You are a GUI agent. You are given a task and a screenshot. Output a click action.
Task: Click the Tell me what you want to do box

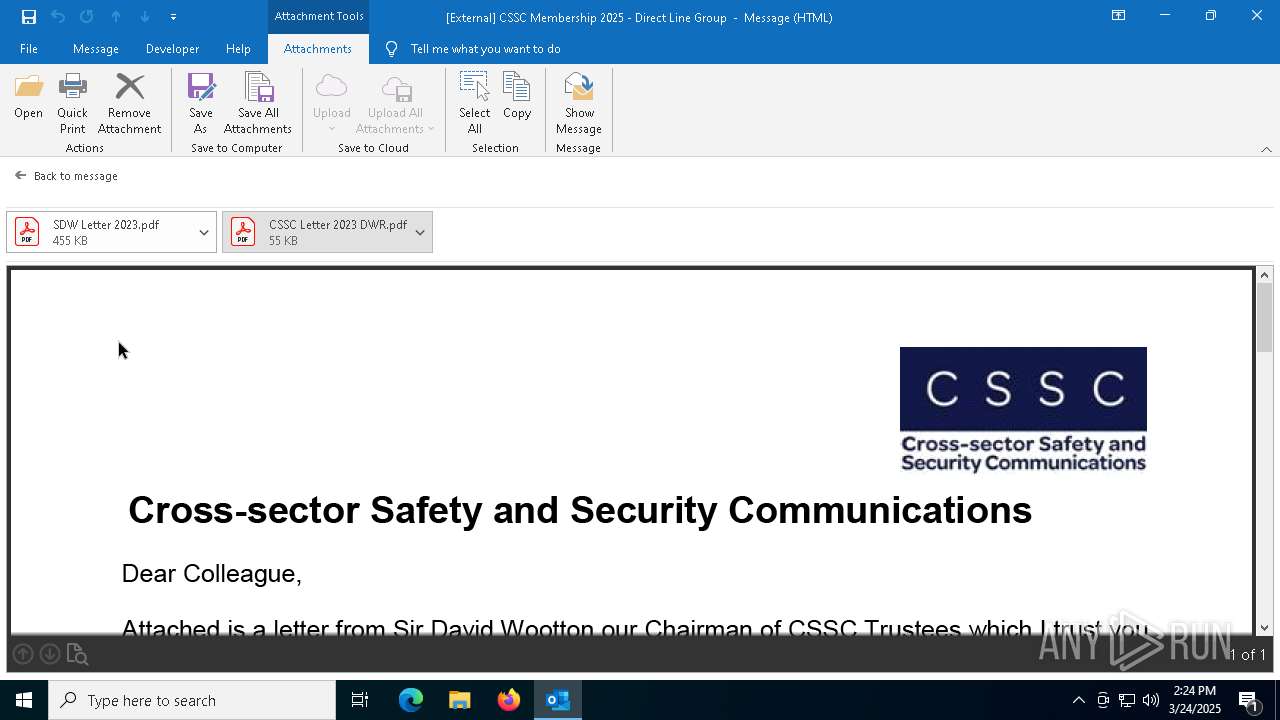pyautogui.click(x=485, y=49)
